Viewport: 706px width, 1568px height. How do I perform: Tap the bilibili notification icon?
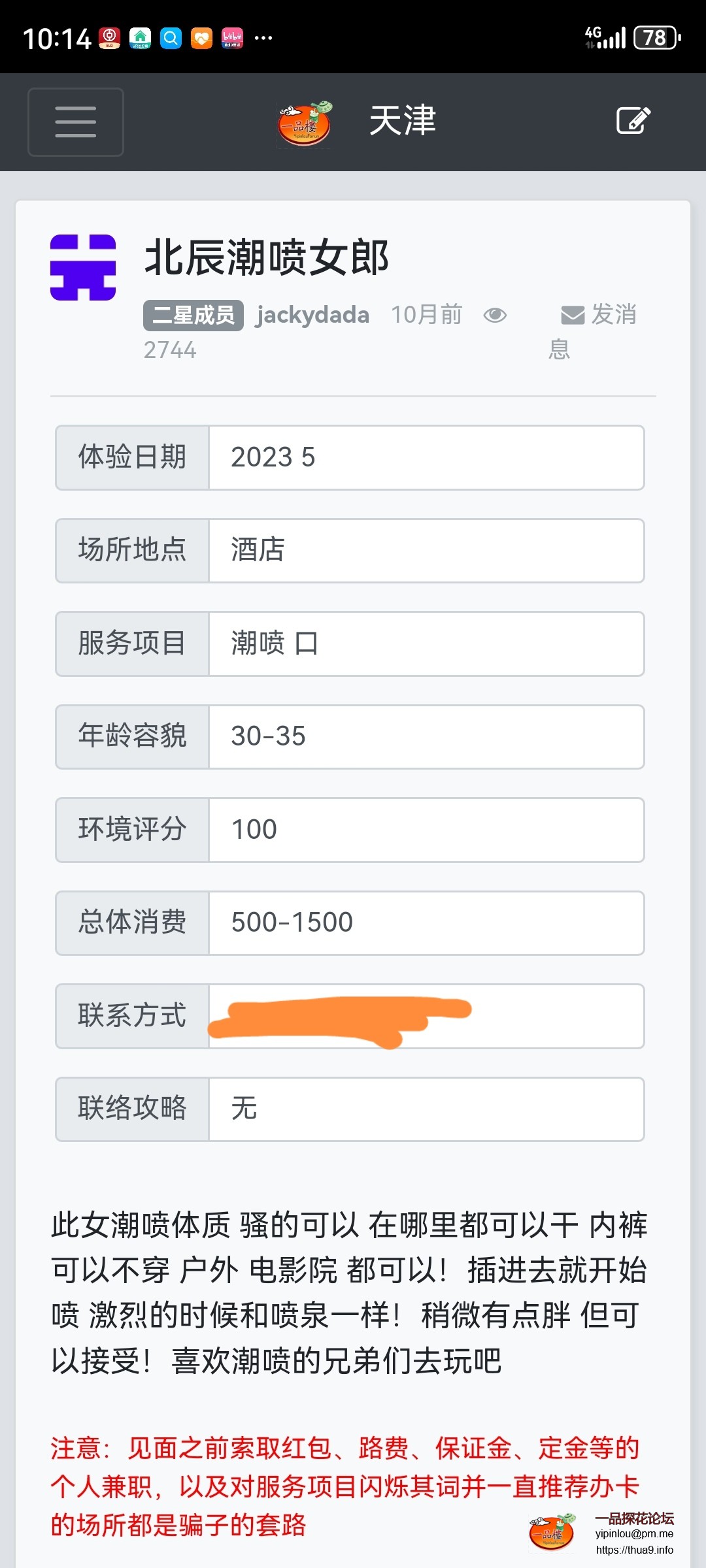point(232,38)
